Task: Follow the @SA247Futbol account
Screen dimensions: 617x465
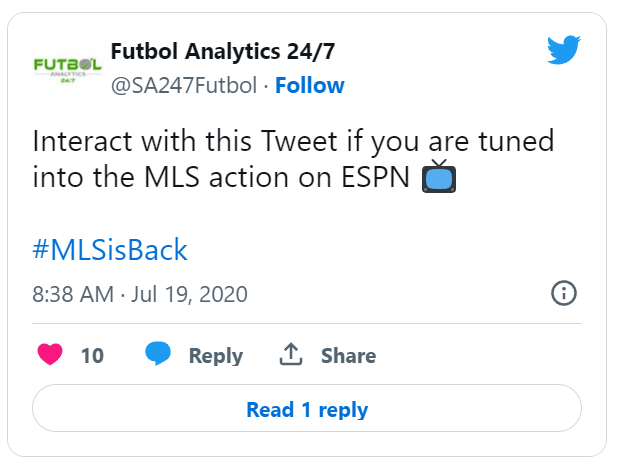Action: pos(310,85)
